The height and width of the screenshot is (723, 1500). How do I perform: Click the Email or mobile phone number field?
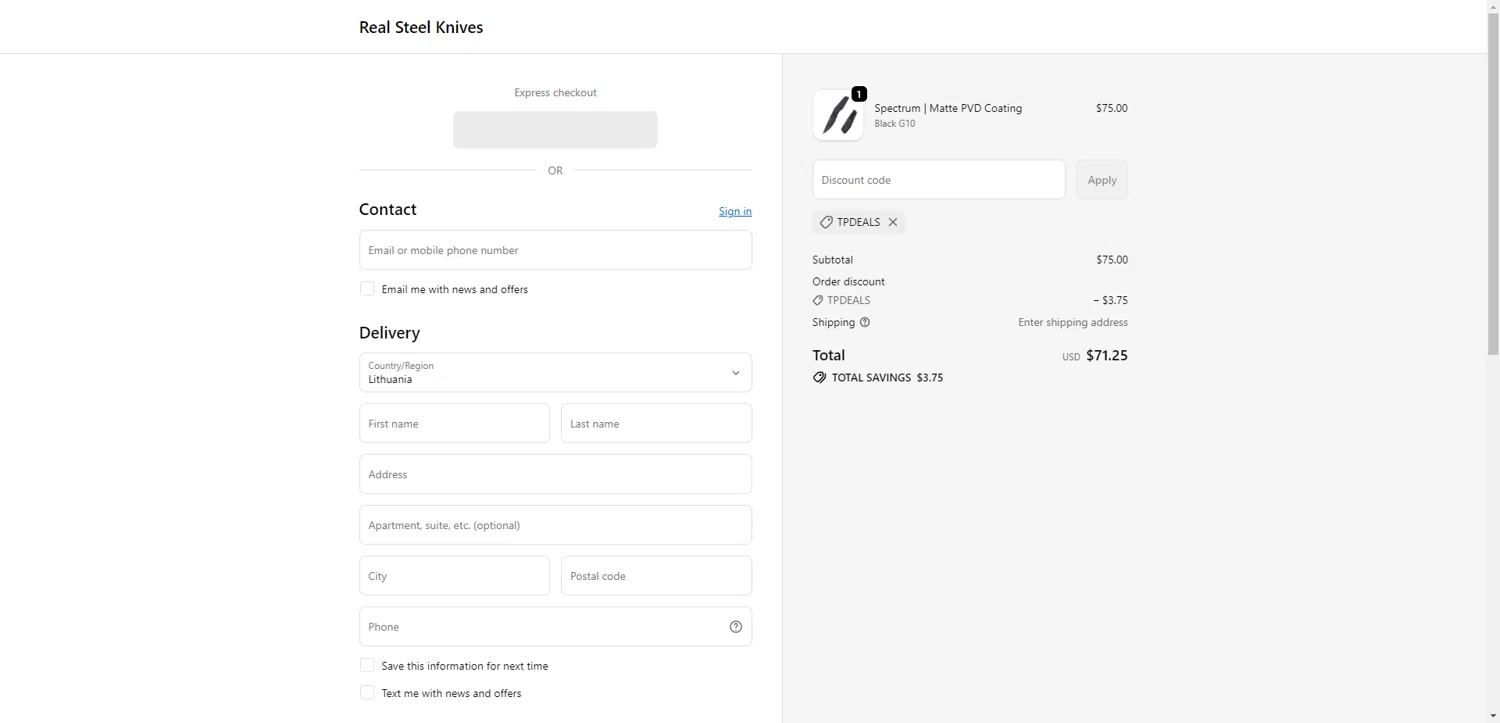coord(555,250)
